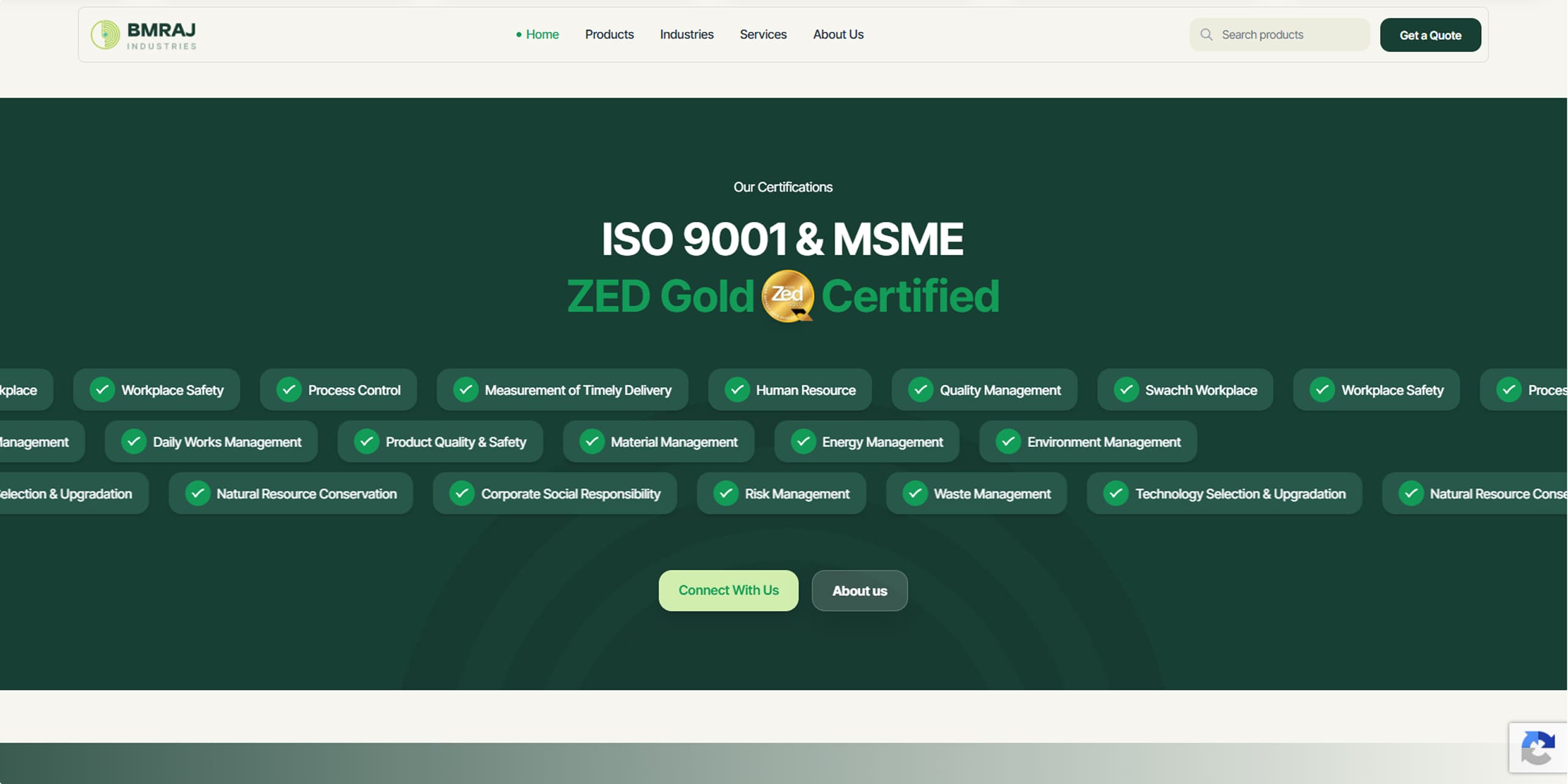Click checkmark beside Daily Works Management
Screen dimensions: 1568x784
(134, 442)
